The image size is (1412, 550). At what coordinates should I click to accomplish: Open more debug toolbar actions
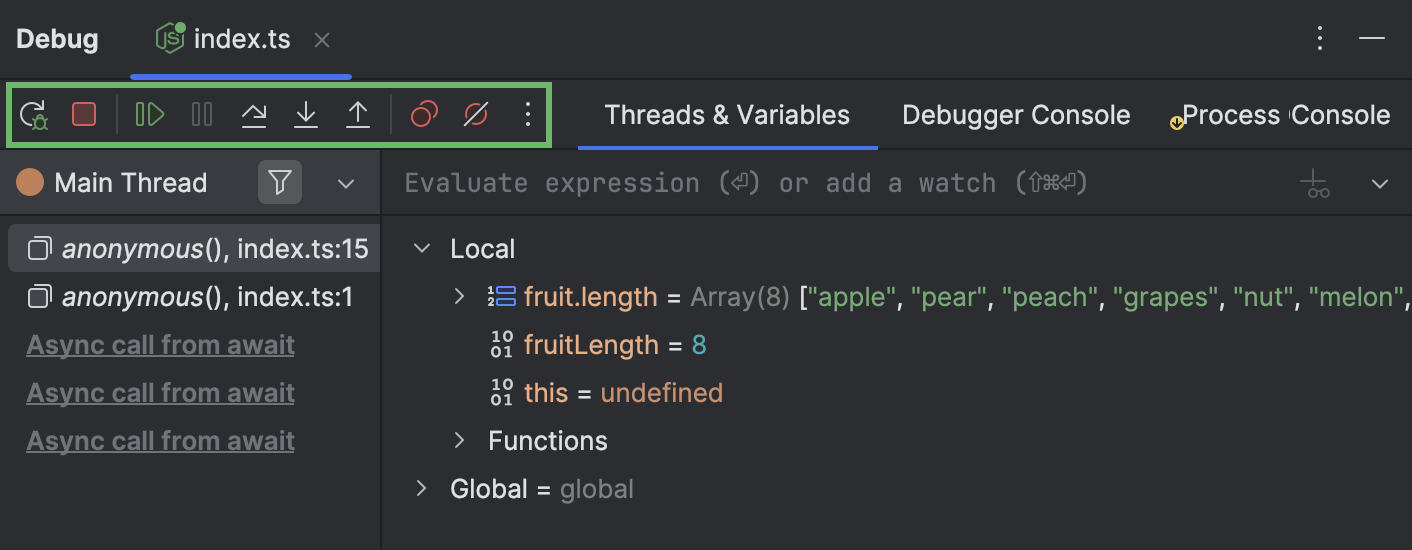528,115
